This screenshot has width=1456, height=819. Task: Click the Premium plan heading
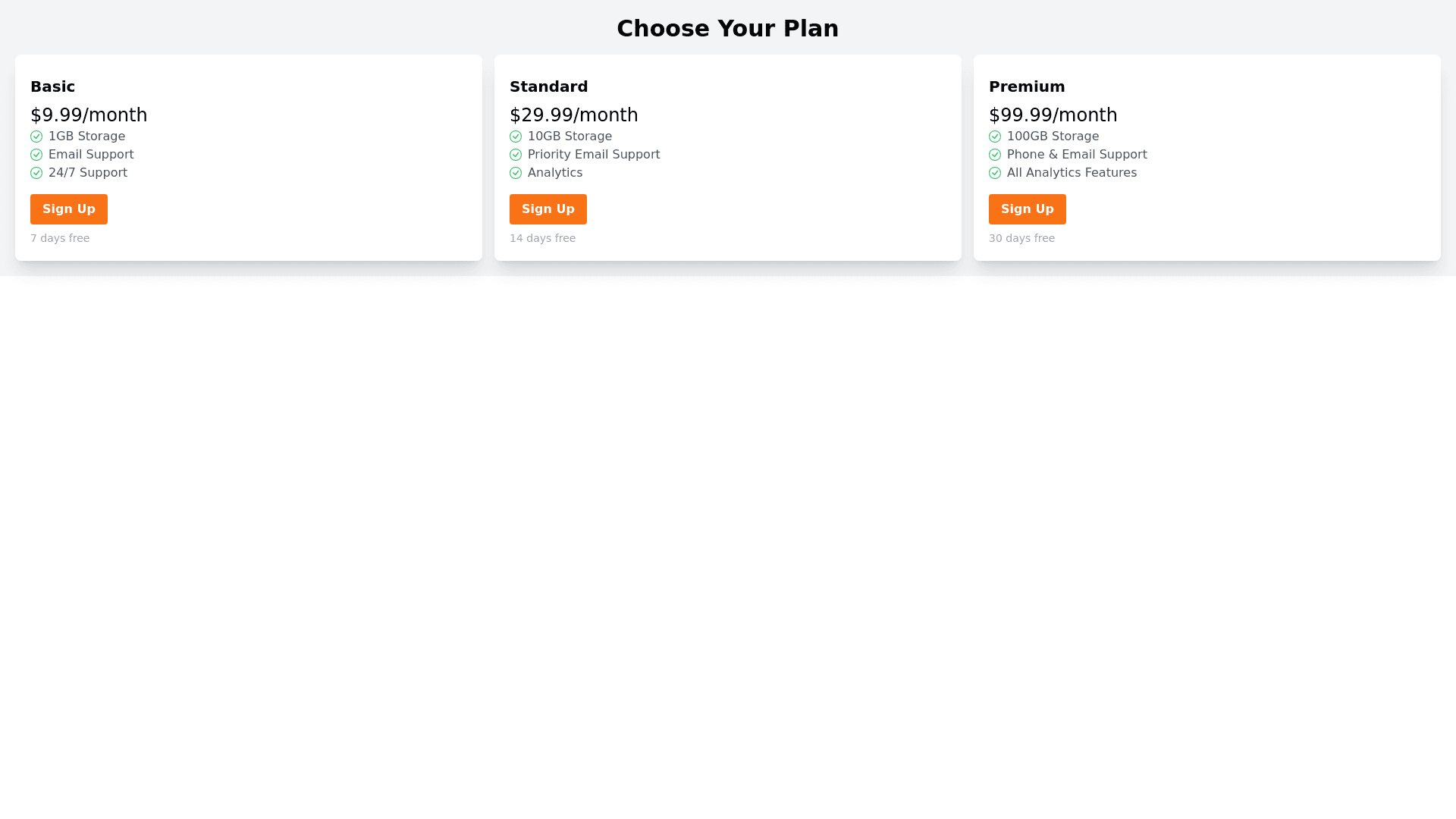coord(1027,86)
